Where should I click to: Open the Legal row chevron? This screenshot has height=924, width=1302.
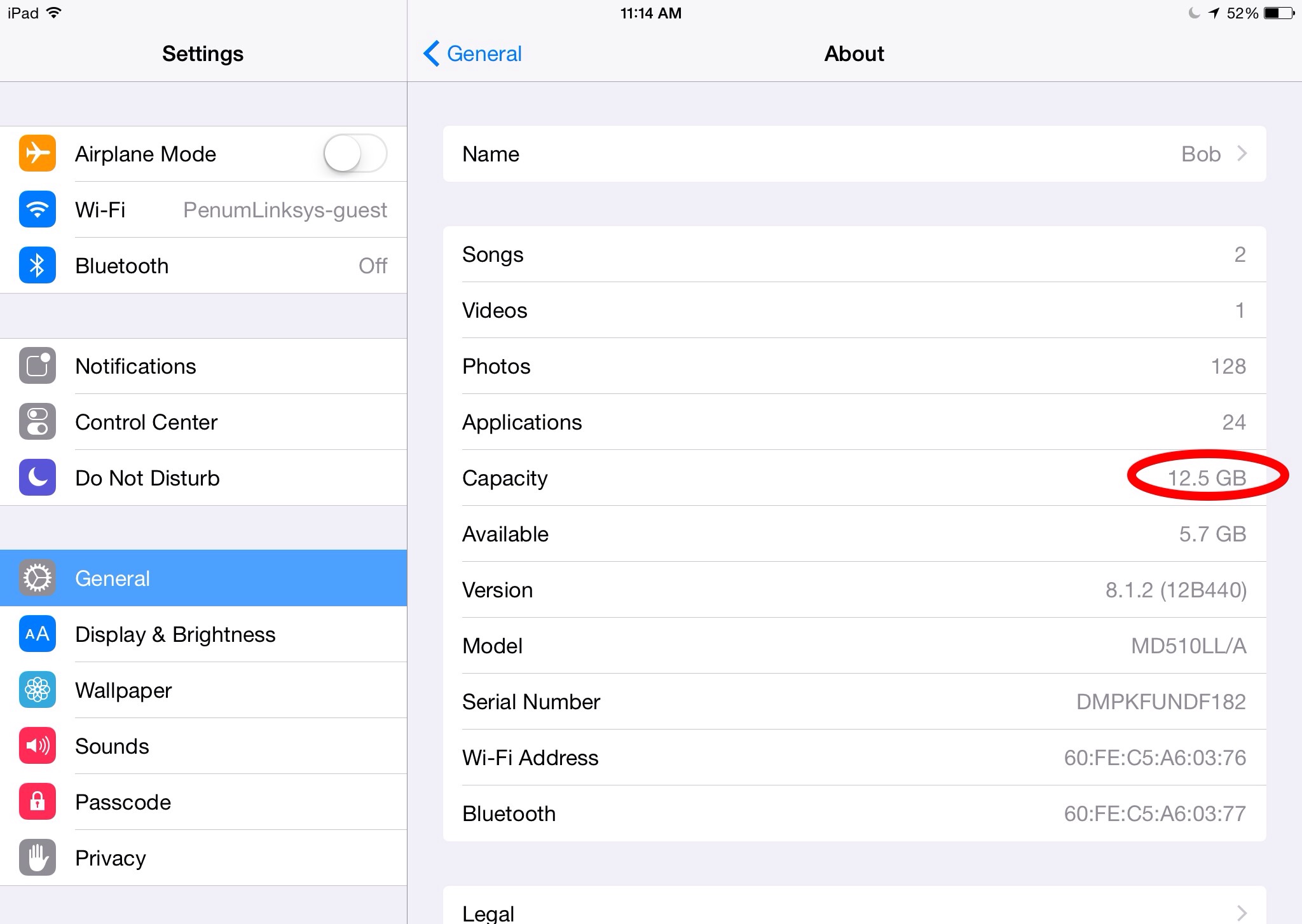tap(1242, 913)
